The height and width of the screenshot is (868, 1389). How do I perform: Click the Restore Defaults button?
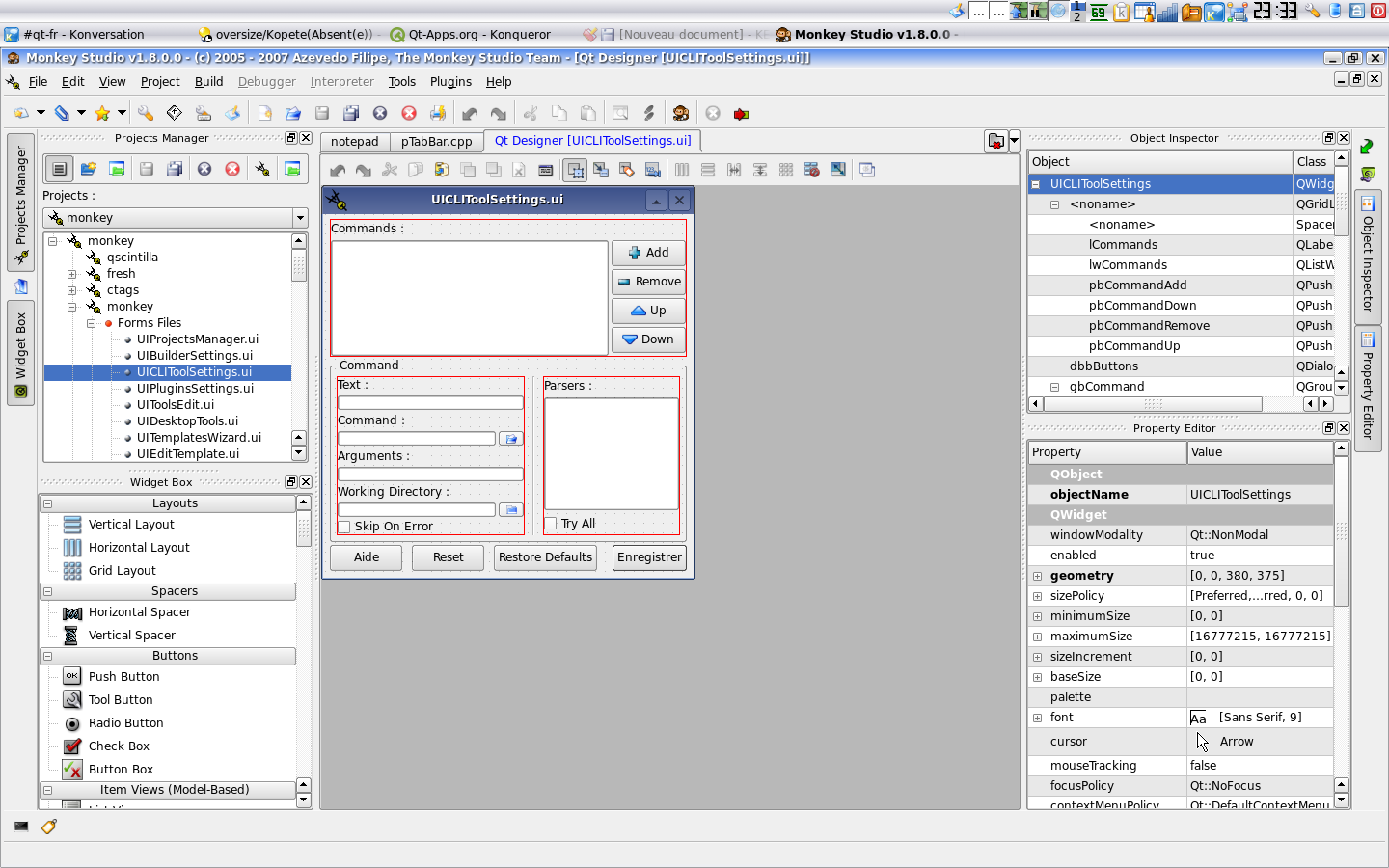click(x=545, y=557)
